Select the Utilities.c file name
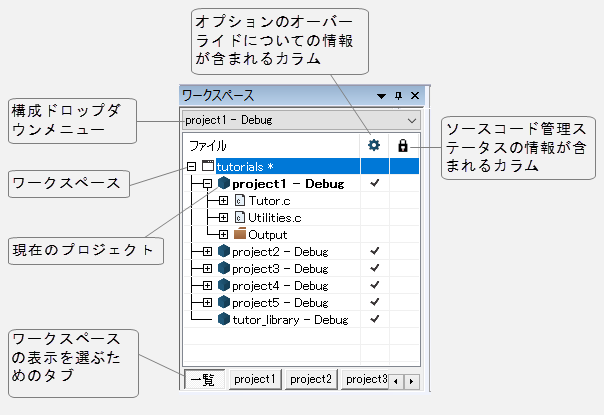Screen dimensions: 604x415 pyautogui.click(x=274, y=218)
